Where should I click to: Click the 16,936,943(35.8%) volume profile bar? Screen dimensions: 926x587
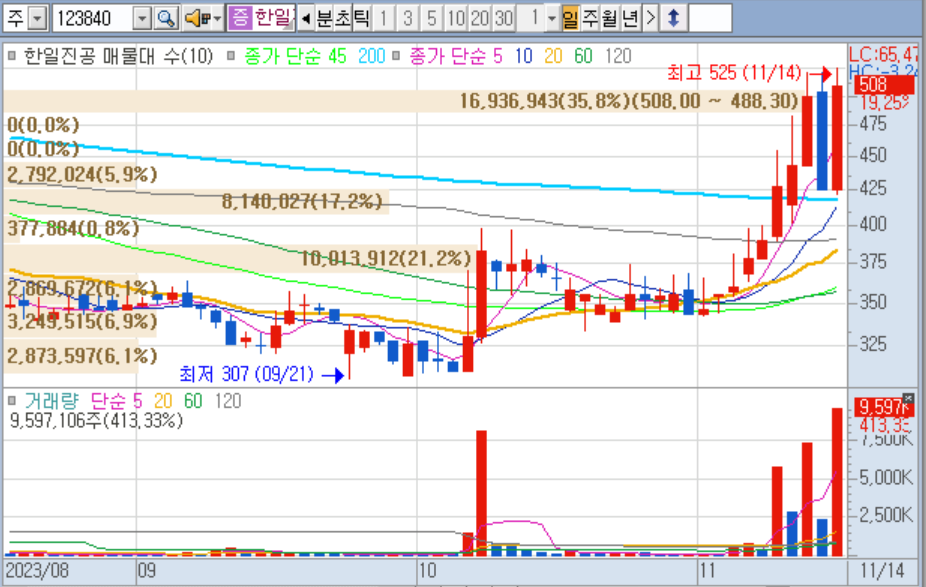pyautogui.click(x=402, y=101)
